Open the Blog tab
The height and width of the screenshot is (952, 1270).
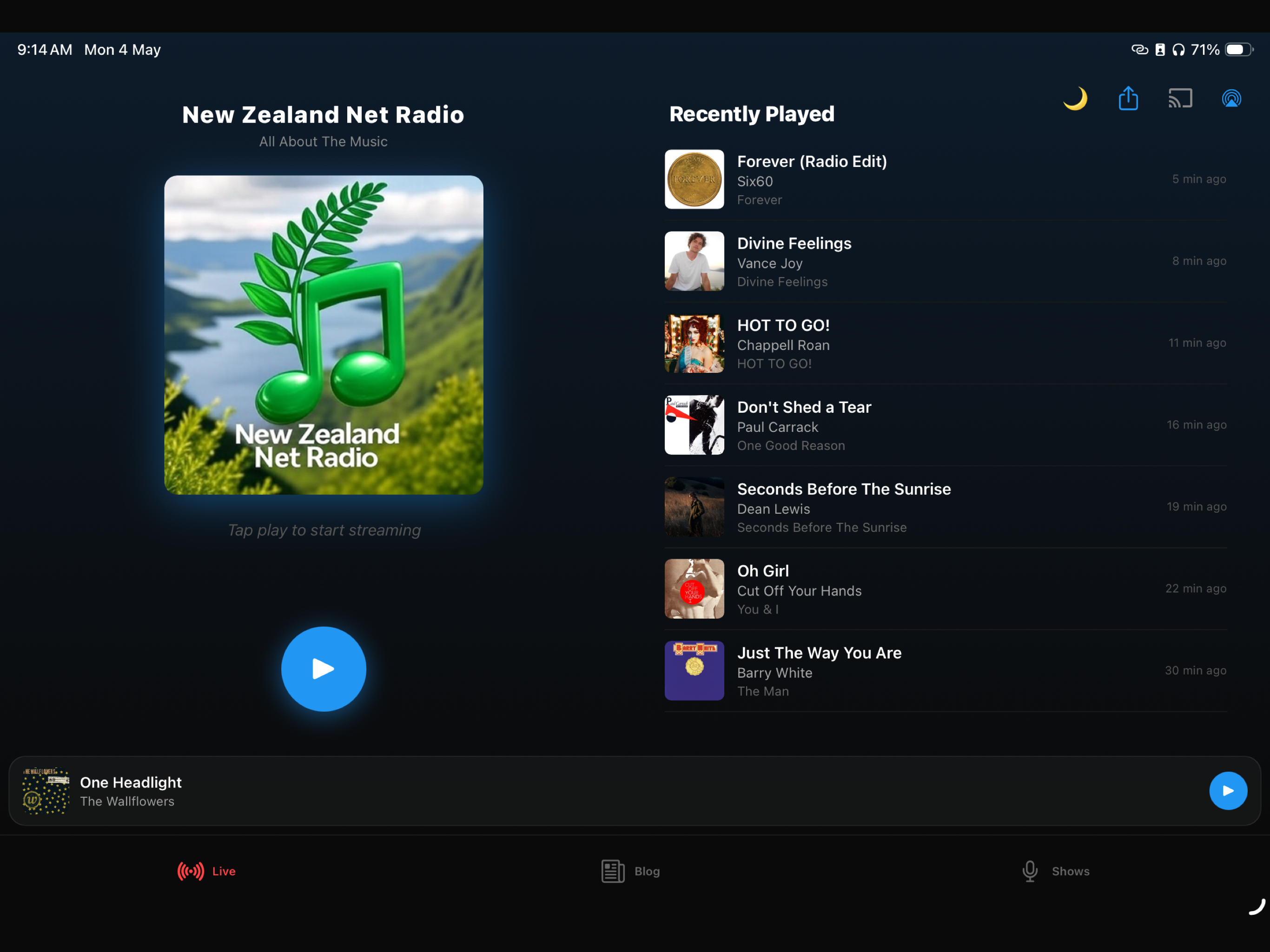[630, 871]
